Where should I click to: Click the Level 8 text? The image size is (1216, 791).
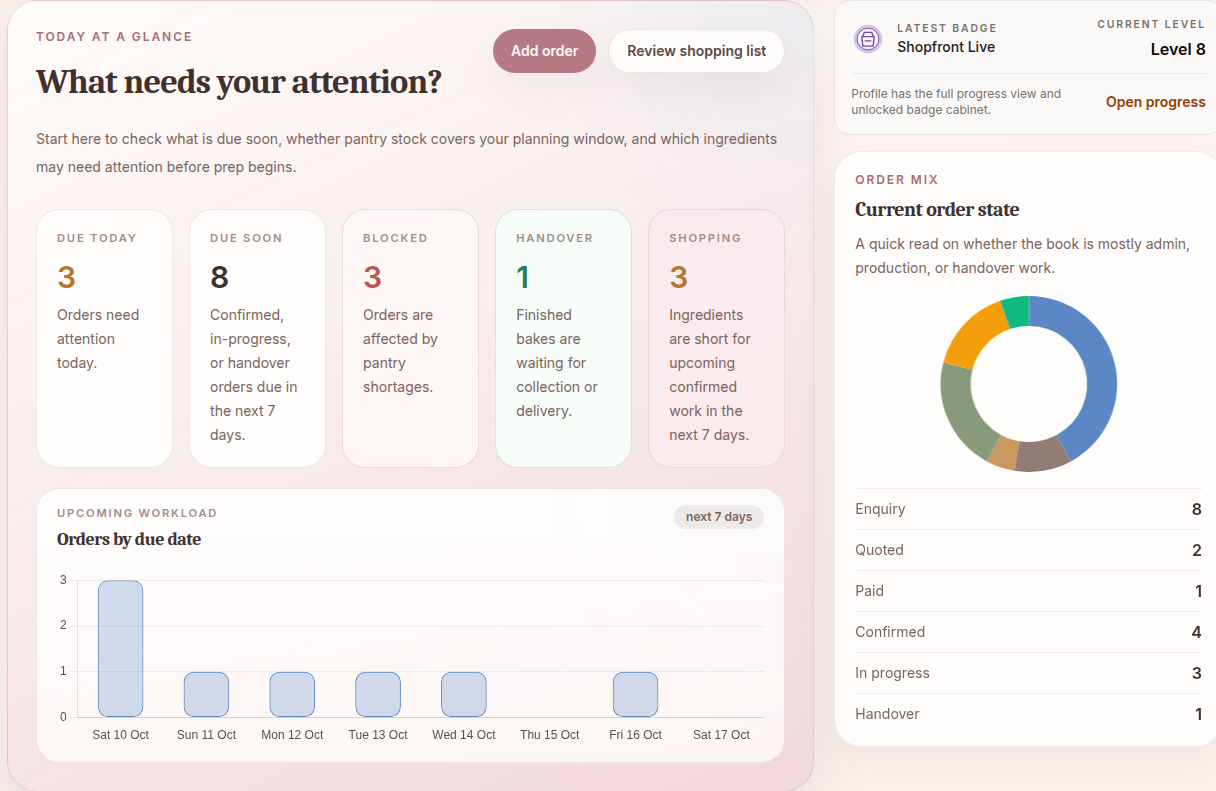tap(1178, 49)
